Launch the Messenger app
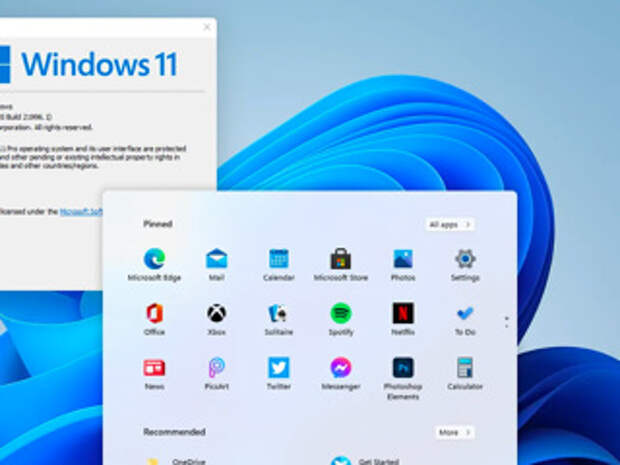The image size is (620, 465). click(340, 368)
